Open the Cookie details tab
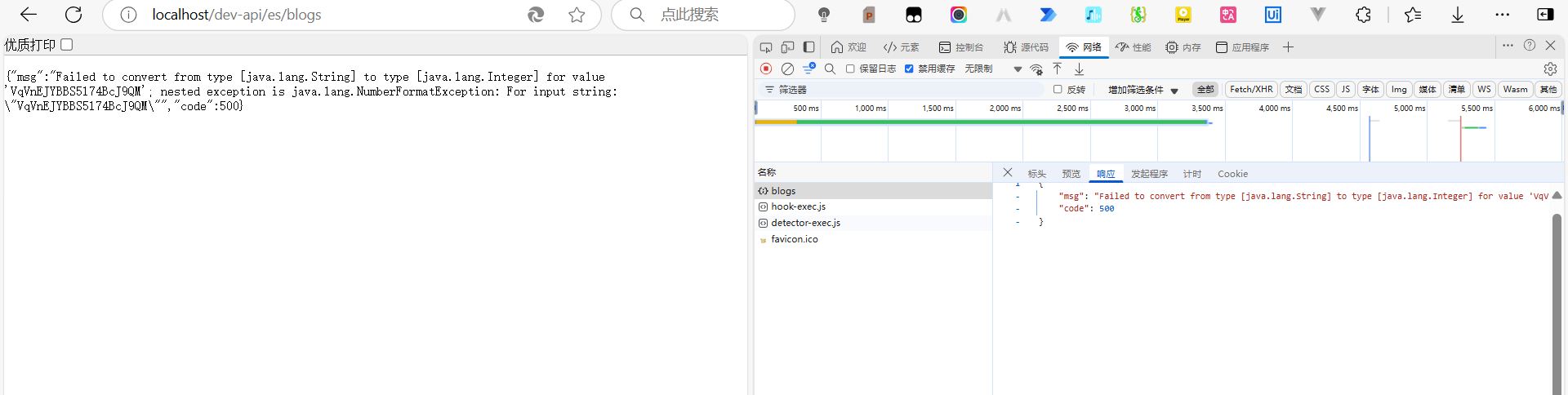The height and width of the screenshot is (395, 1568). (x=1232, y=174)
